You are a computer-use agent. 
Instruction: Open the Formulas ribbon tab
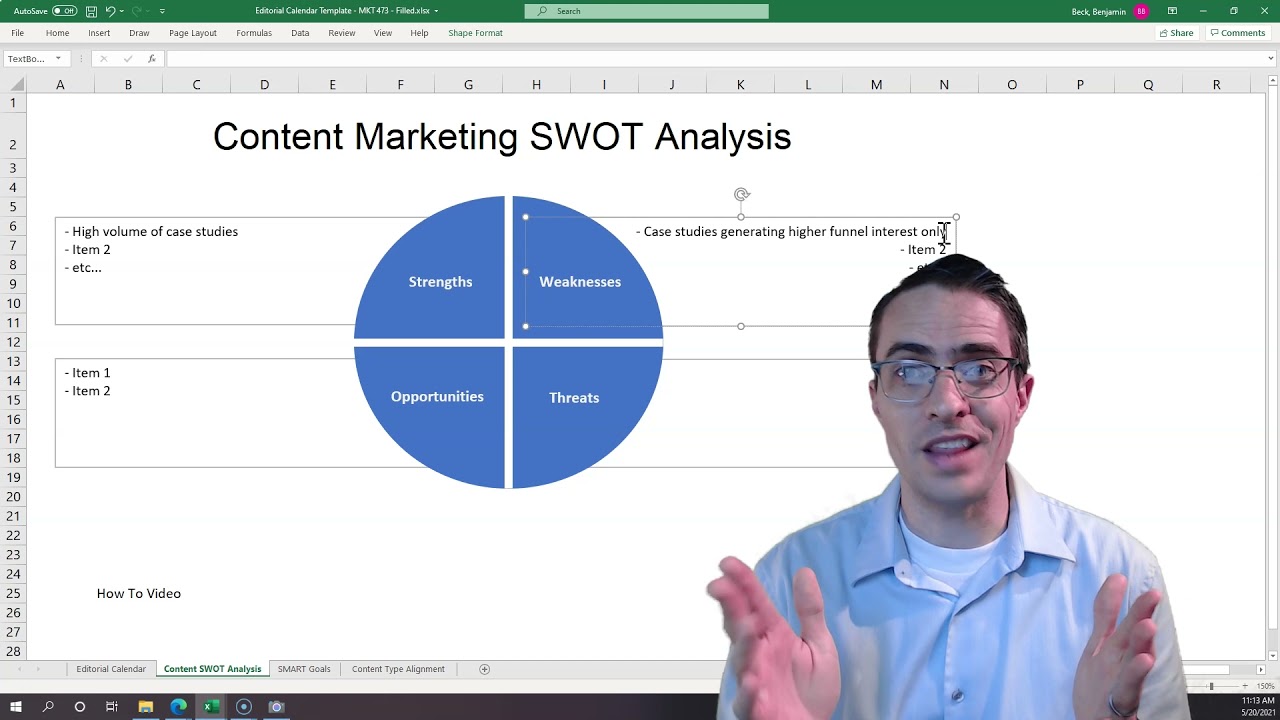[254, 33]
